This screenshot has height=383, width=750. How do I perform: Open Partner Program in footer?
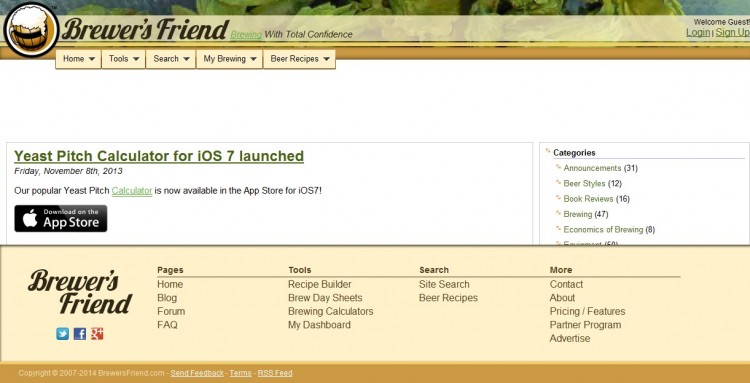coord(585,325)
